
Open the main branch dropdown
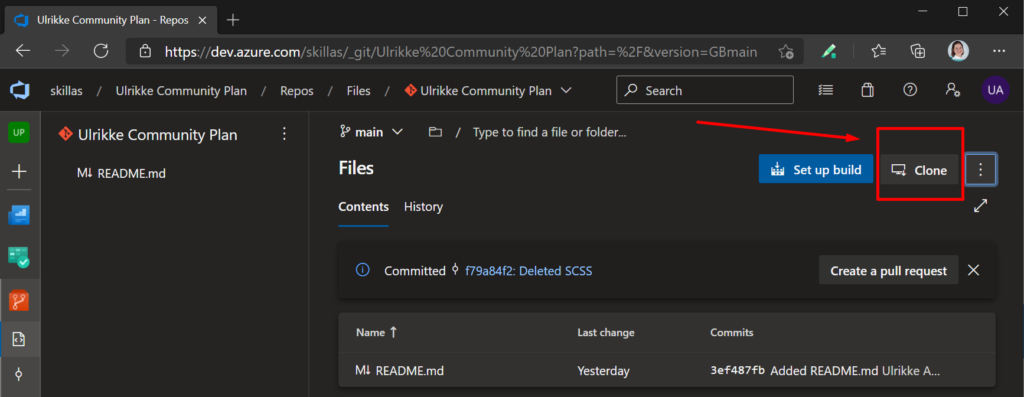[x=371, y=133]
